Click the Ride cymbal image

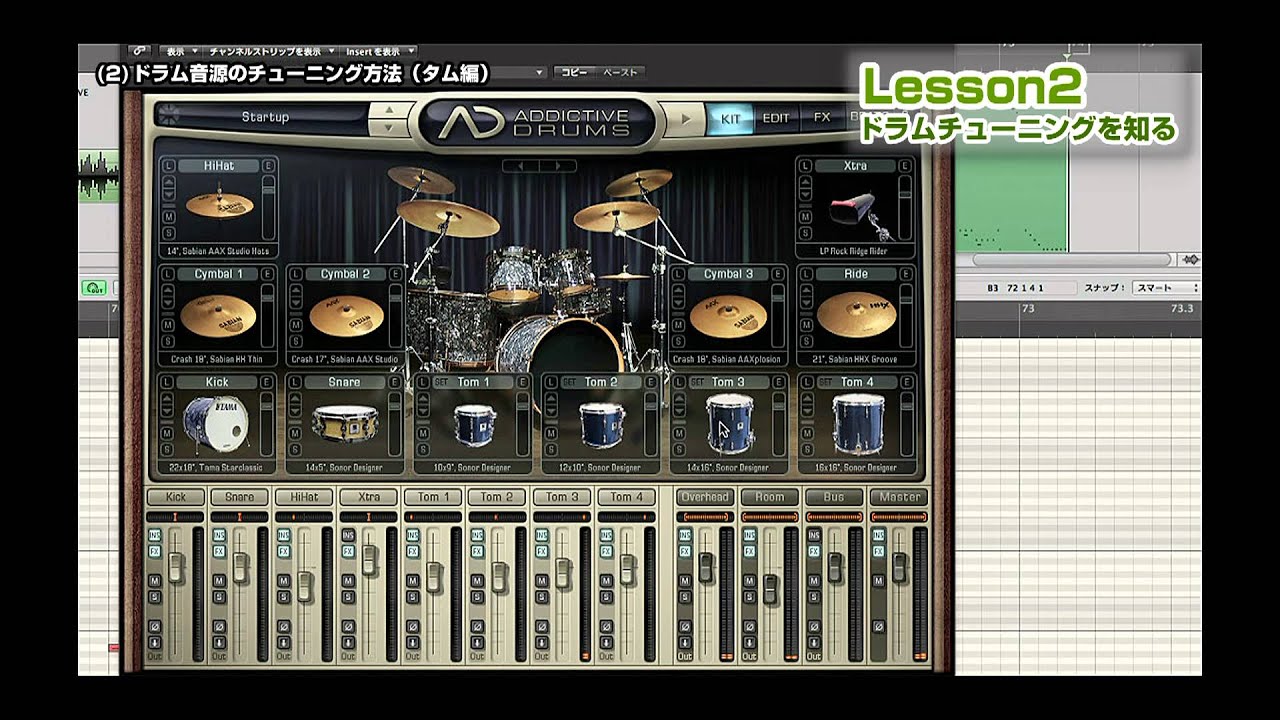pyautogui.click(x=855, y=315)
